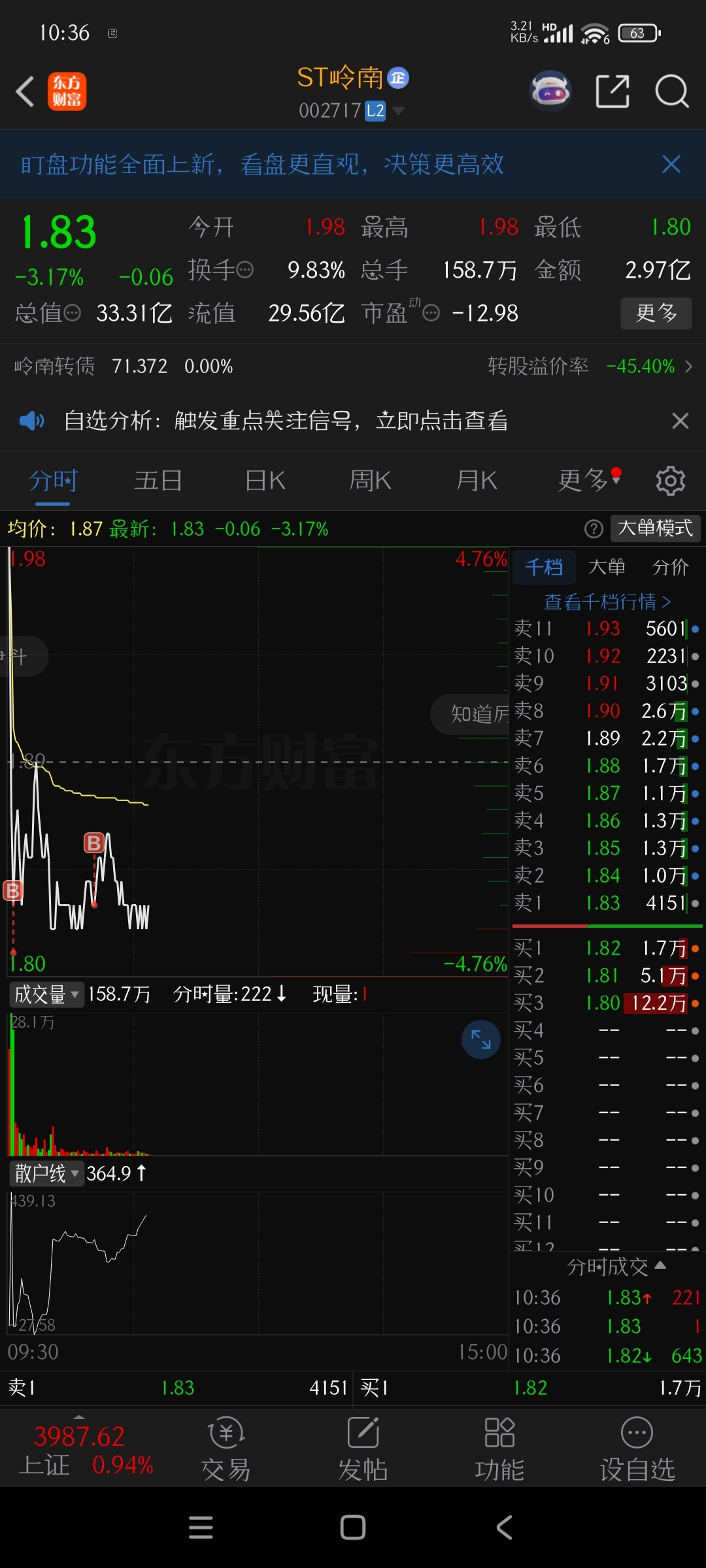Tap 买3 row with 12.2万
Viewport: 706px width, 1568px height.
[x=607, y=1003]
